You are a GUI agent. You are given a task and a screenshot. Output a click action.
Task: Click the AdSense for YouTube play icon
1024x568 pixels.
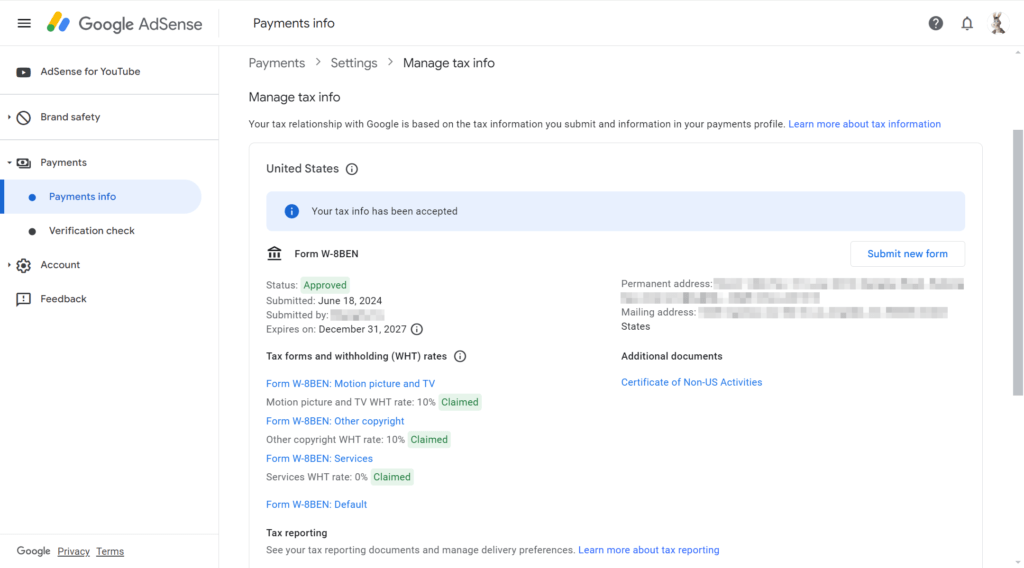[24, 72]
